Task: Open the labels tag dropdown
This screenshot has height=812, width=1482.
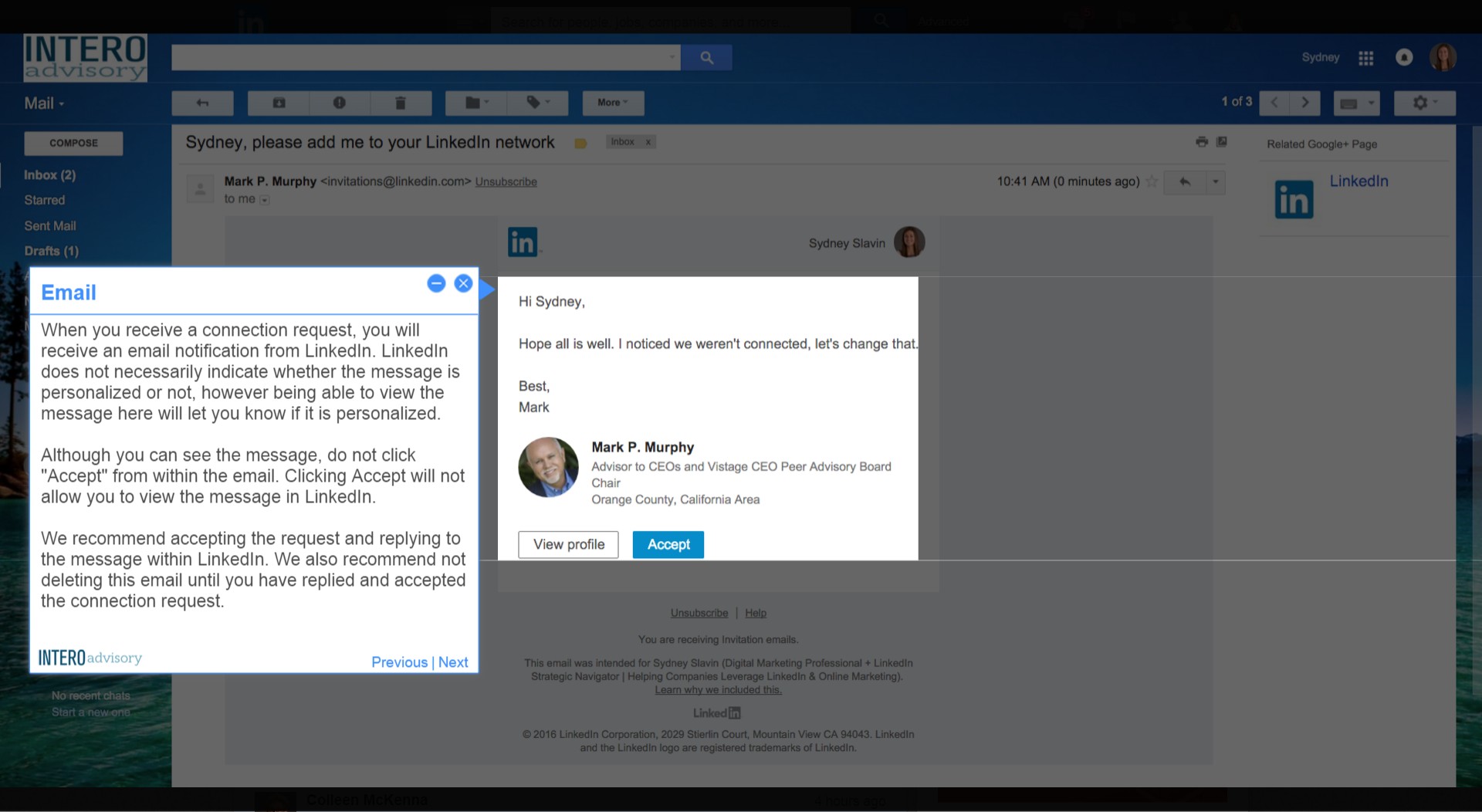Action: tap(538, 103)
